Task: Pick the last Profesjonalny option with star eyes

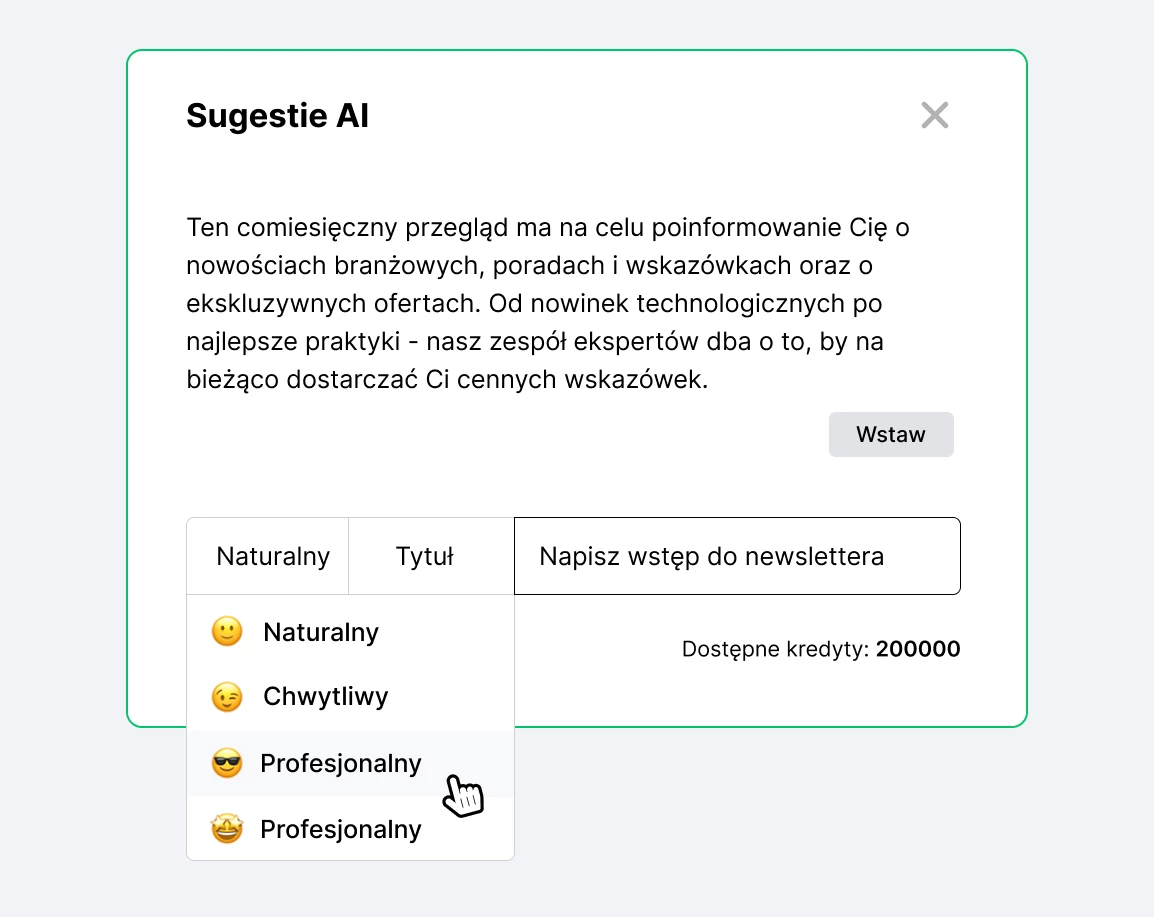Action: pos(340,829)
